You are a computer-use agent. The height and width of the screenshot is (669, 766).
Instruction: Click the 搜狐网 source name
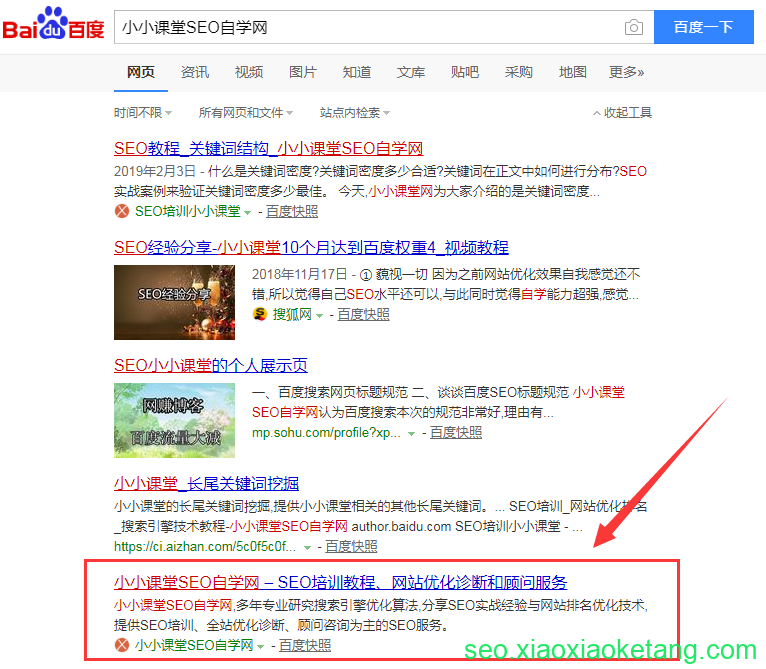pos(292,315)
